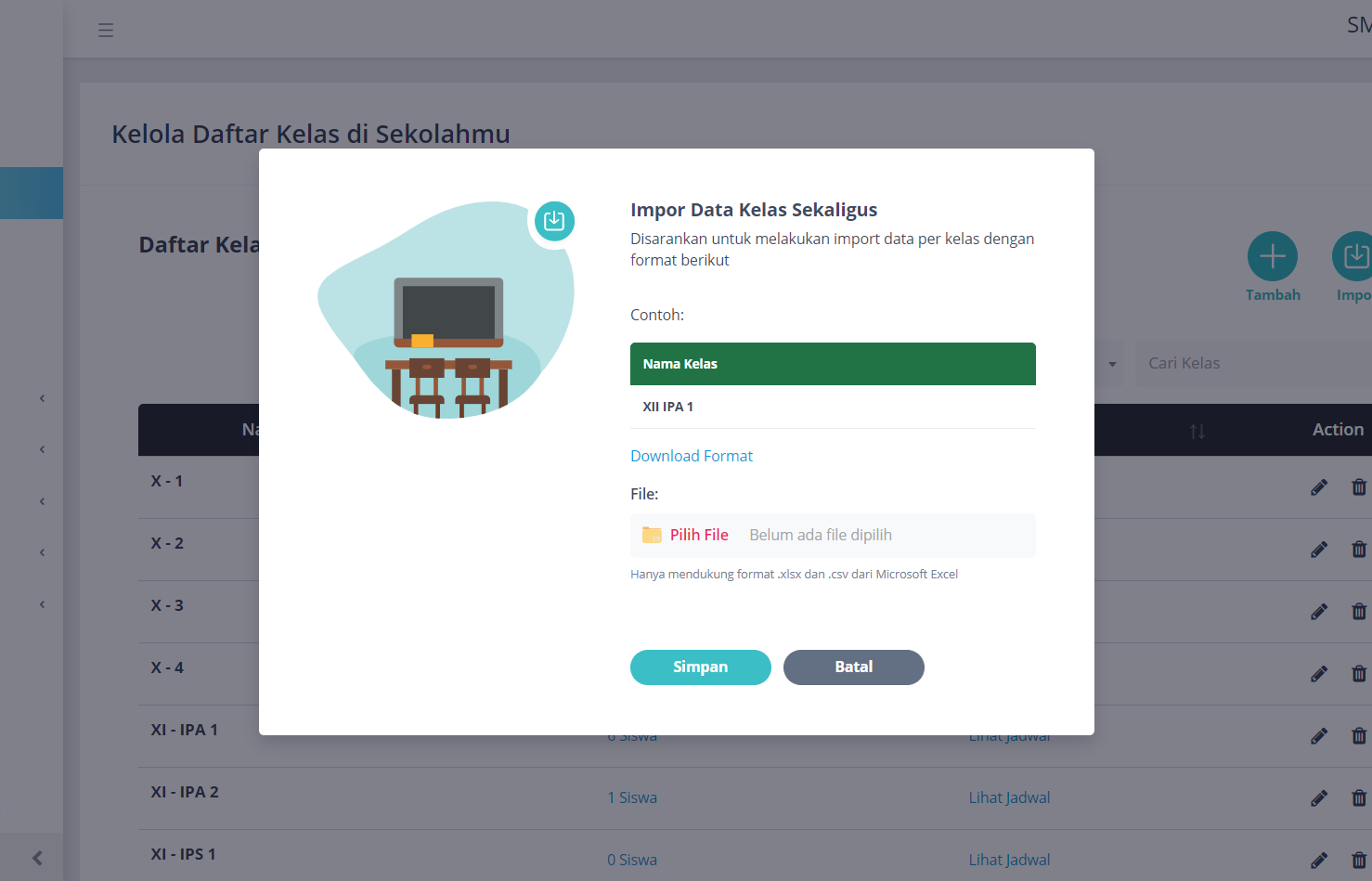Collapse sidebar with bottom chevron arrow
Screen dimensions: 1372x881
37,858
